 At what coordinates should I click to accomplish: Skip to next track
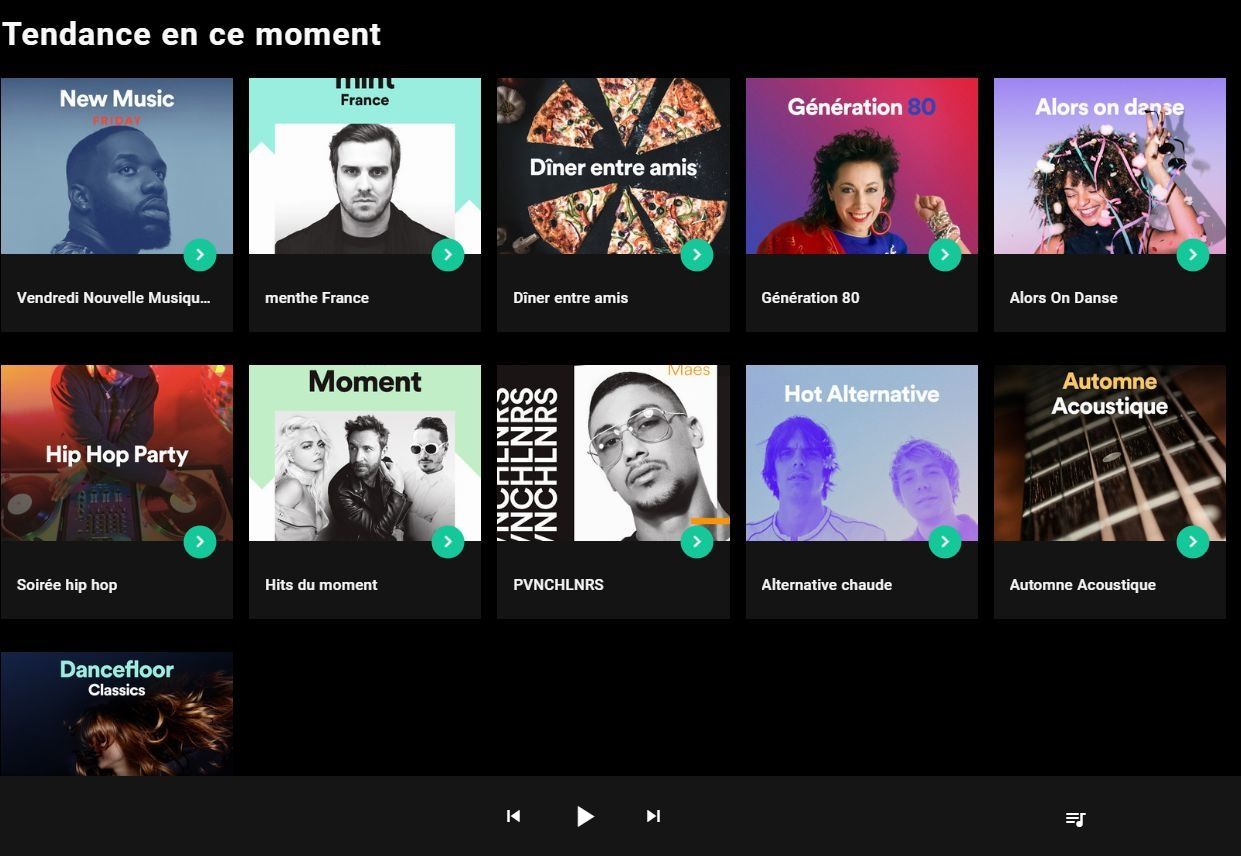tap(653, 816)
